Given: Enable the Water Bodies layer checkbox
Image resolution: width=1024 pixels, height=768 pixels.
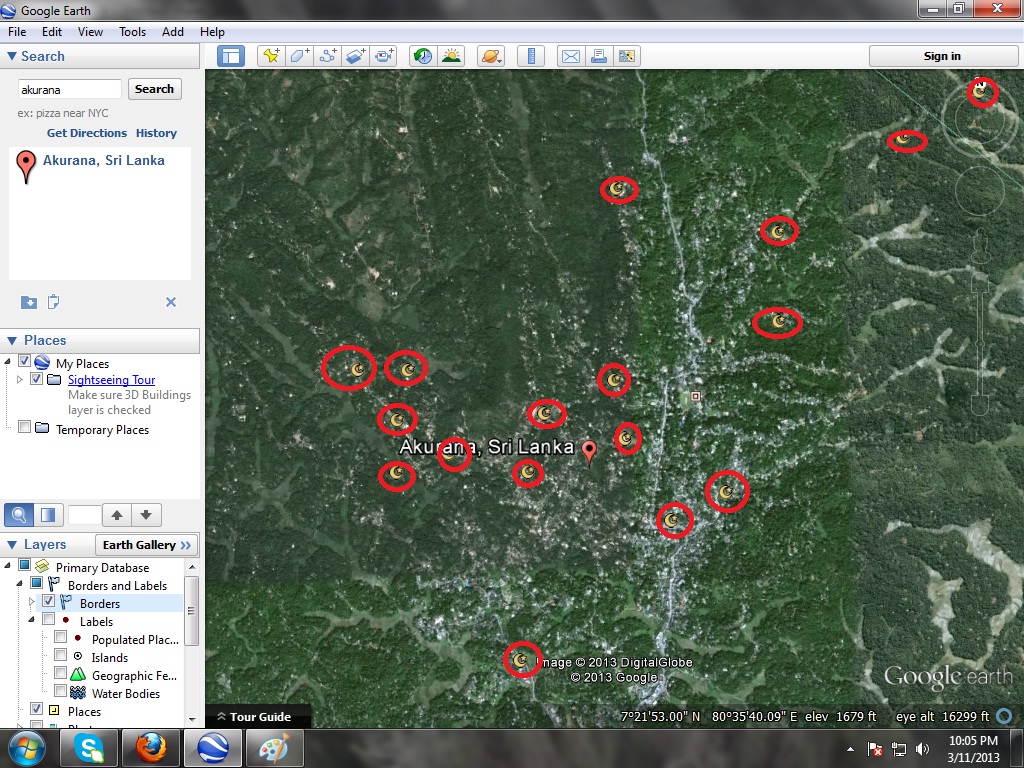Looking at the screenshot, I should 61,691.
